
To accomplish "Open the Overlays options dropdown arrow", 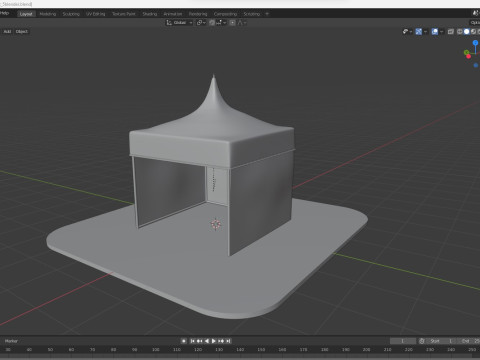I will coord(442,32).
